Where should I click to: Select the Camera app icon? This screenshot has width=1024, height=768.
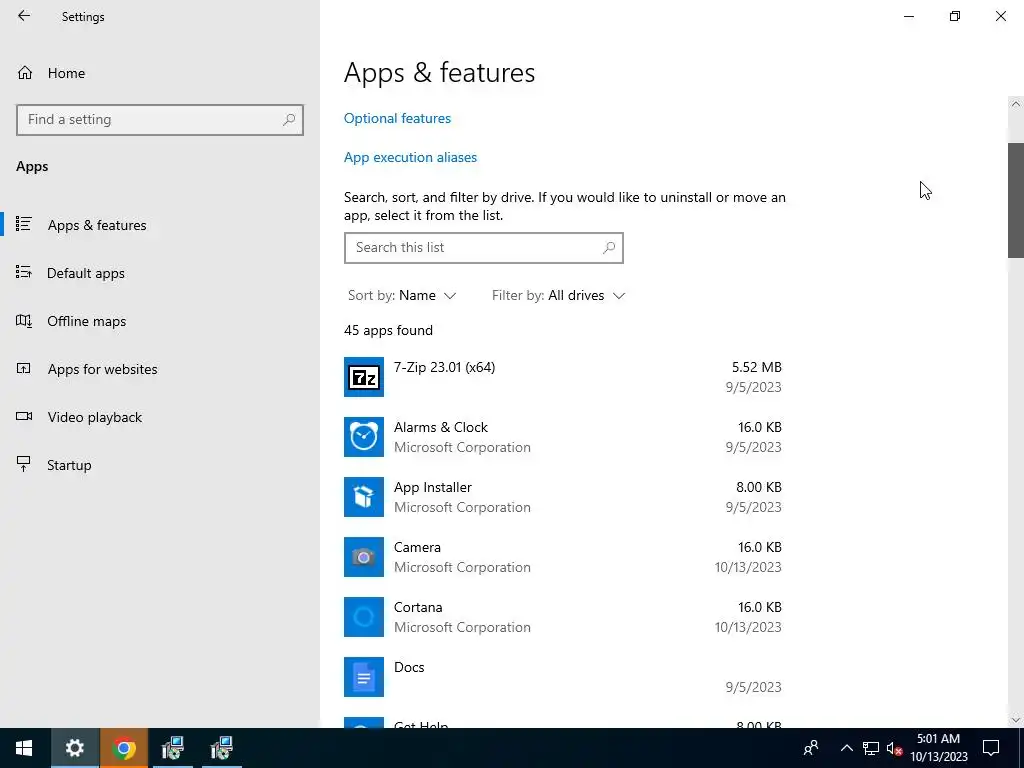coord(364,557)
